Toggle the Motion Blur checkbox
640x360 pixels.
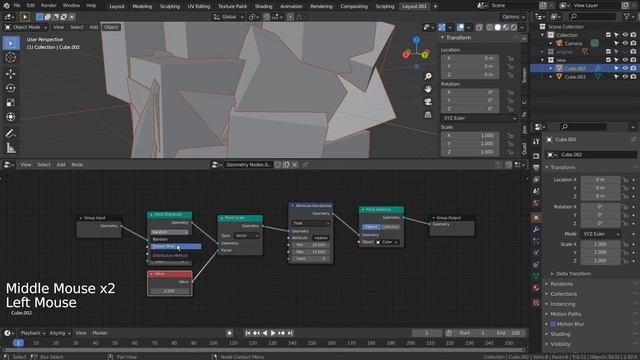tap(553, 324)
